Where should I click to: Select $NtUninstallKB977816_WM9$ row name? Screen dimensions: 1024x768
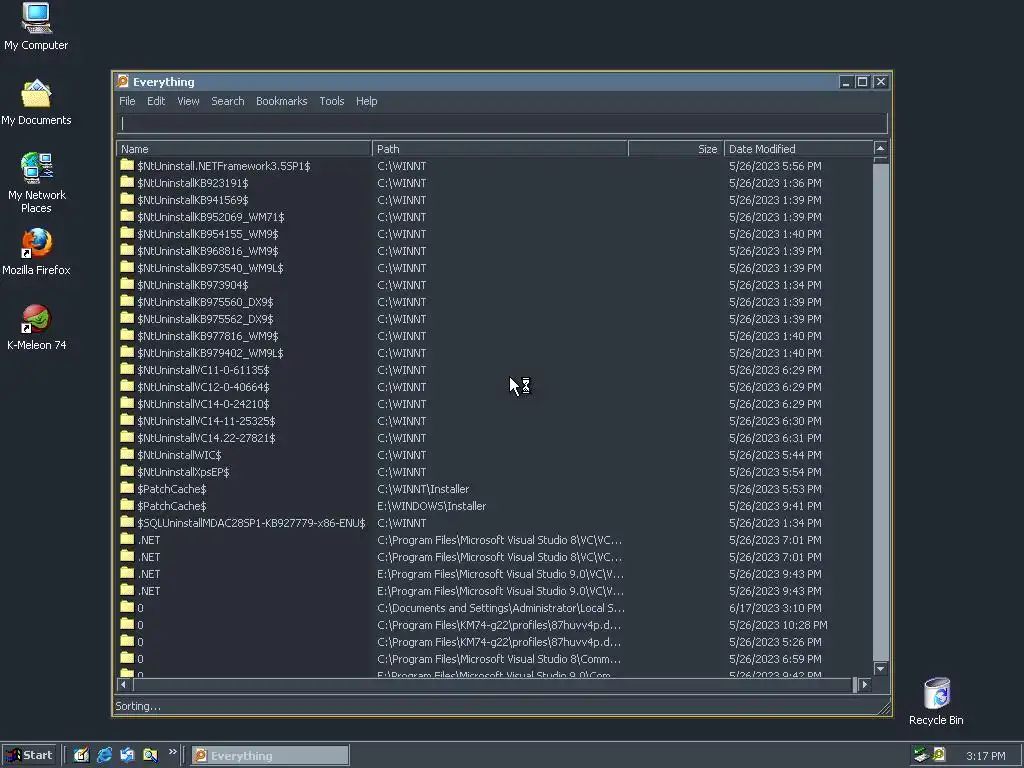208,336
